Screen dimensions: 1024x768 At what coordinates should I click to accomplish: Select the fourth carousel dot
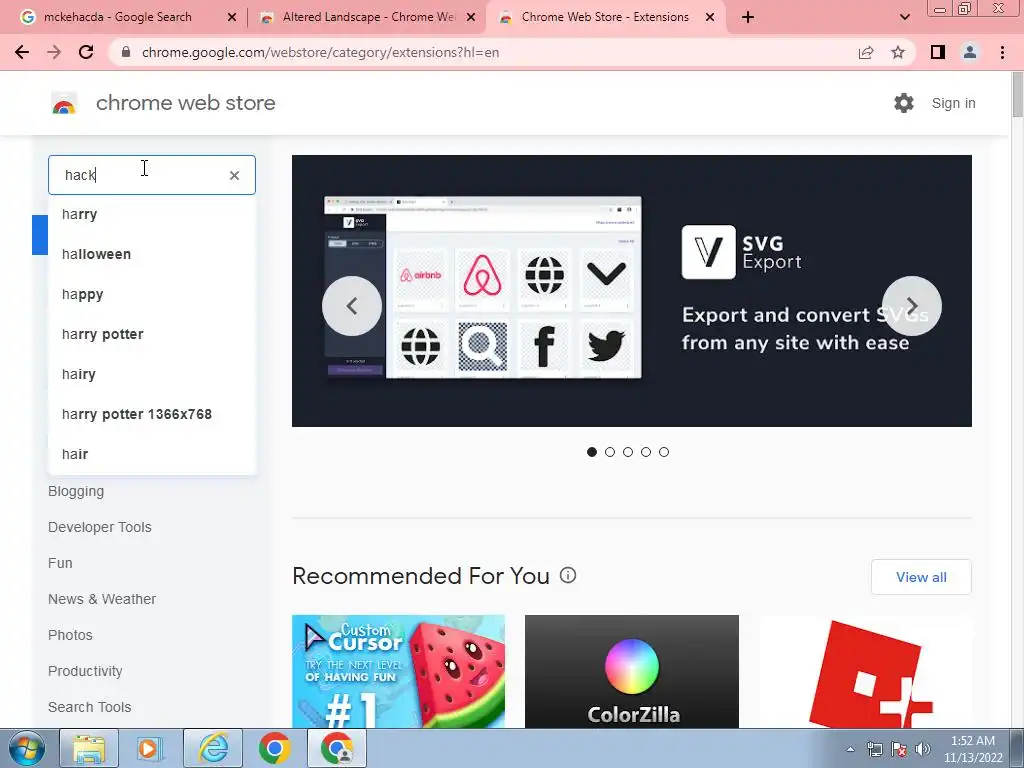click(x=646, y=452)
